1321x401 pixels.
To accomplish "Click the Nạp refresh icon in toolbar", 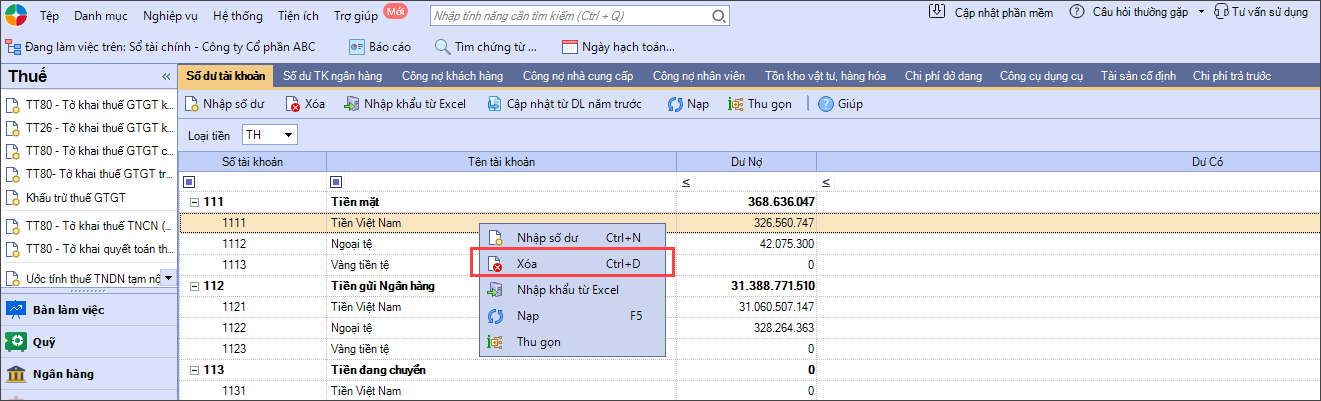I will click(675, 104).
